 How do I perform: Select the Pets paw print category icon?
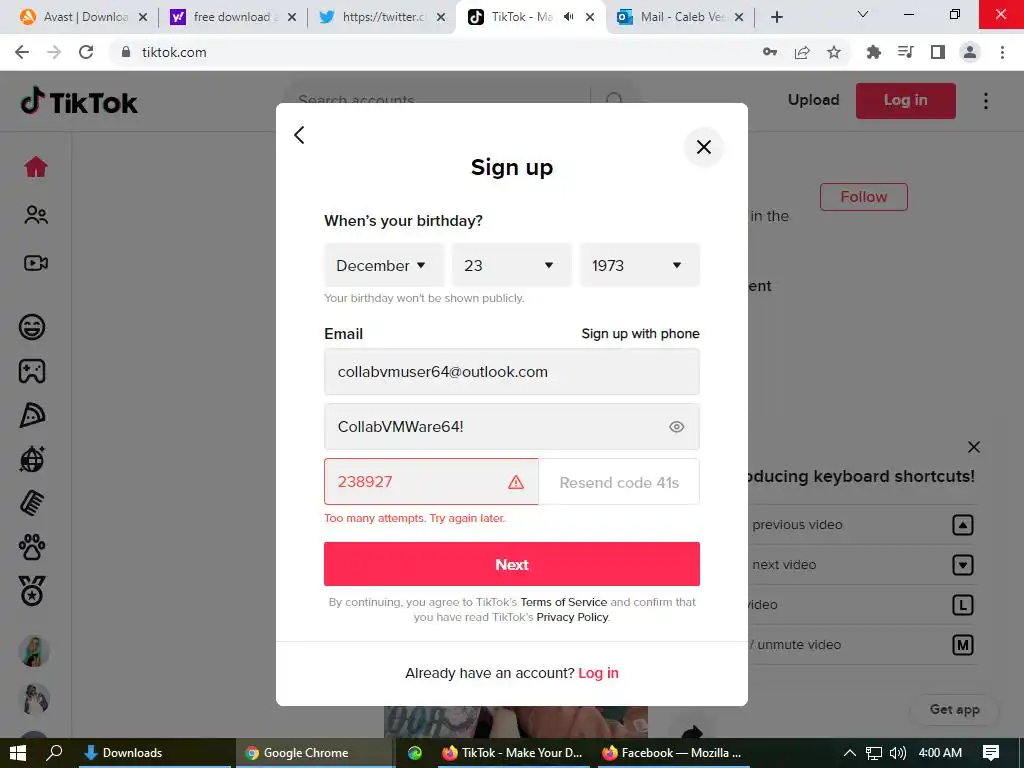point(32,547)
